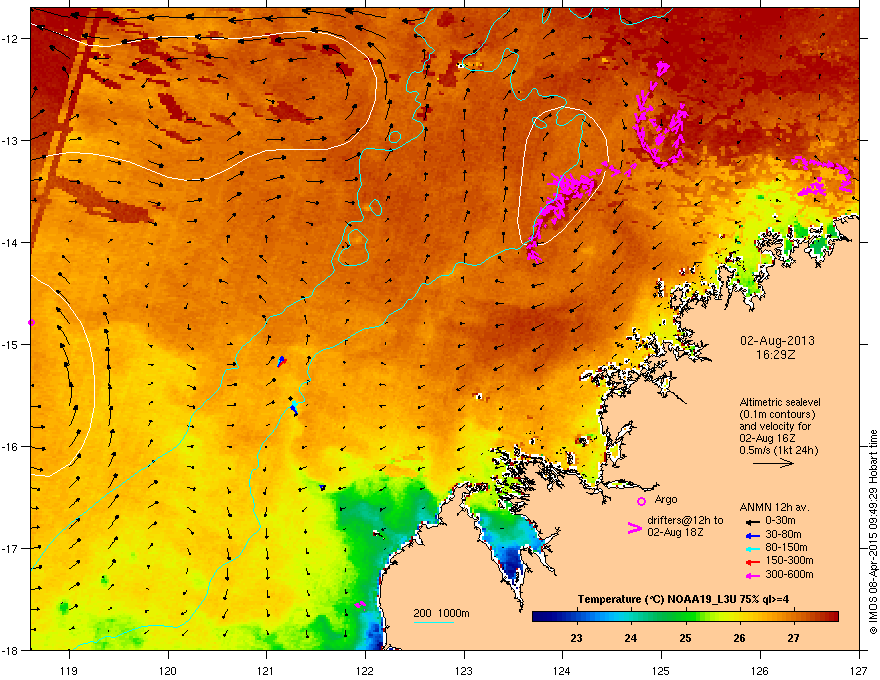This screenshot has height=680, width=880.
Task: Click the cyan bathymetry legend line under 200 1000m
Action: [x=433, y=622]
